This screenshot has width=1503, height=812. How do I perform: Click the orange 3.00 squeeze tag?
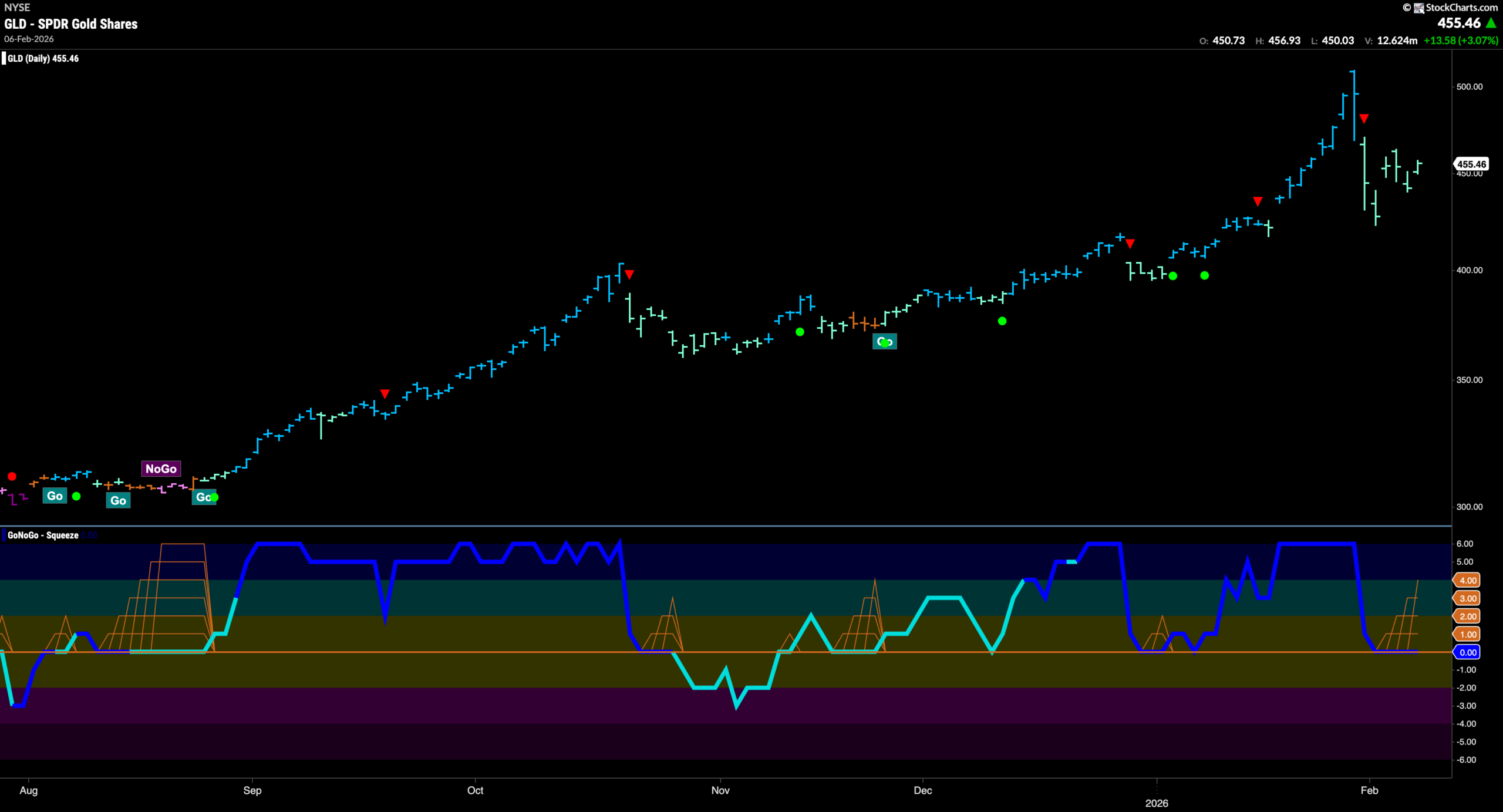pos(1467,598)
